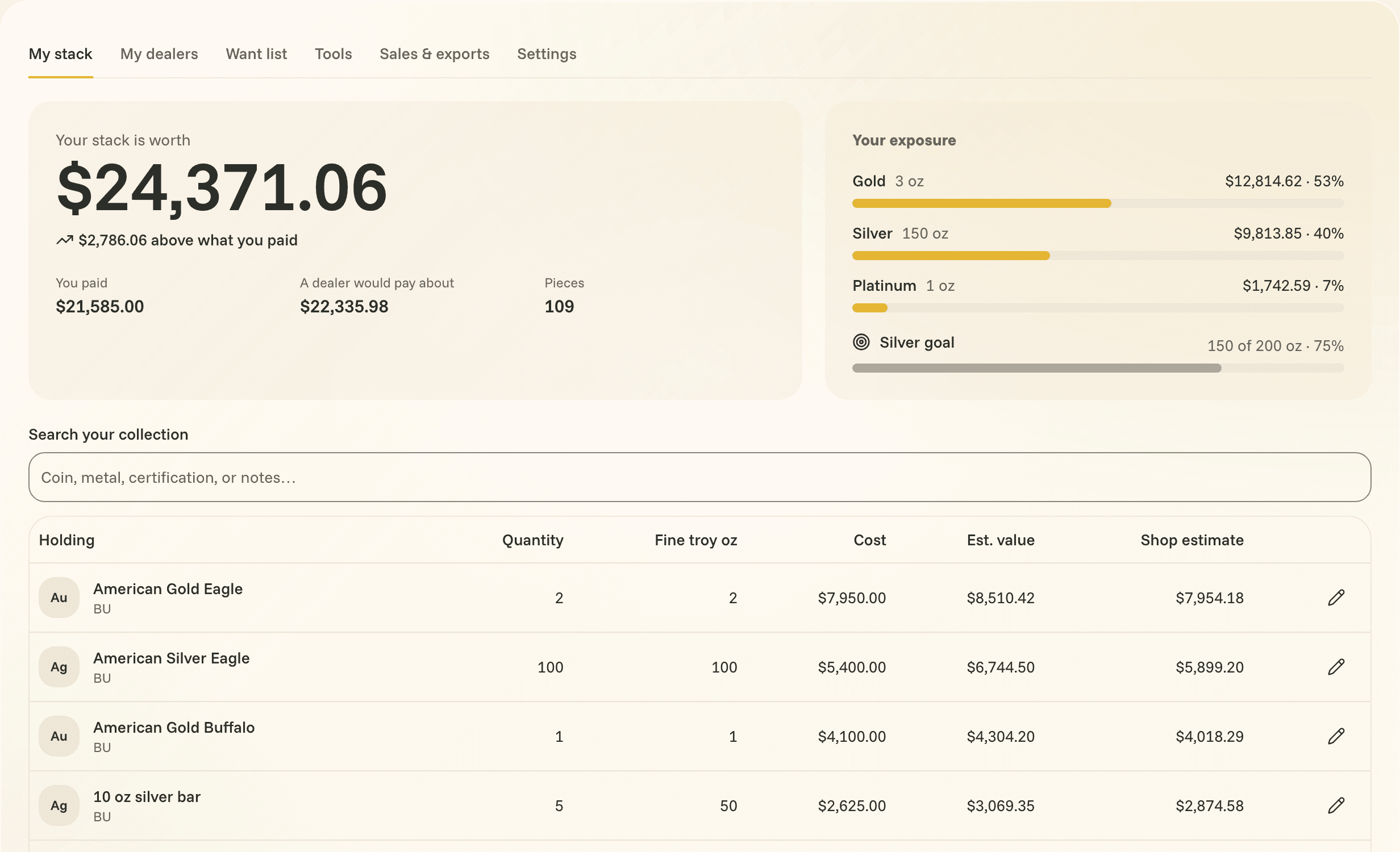
Task: Sort by the Est. value column
Action: point(1001,540)
